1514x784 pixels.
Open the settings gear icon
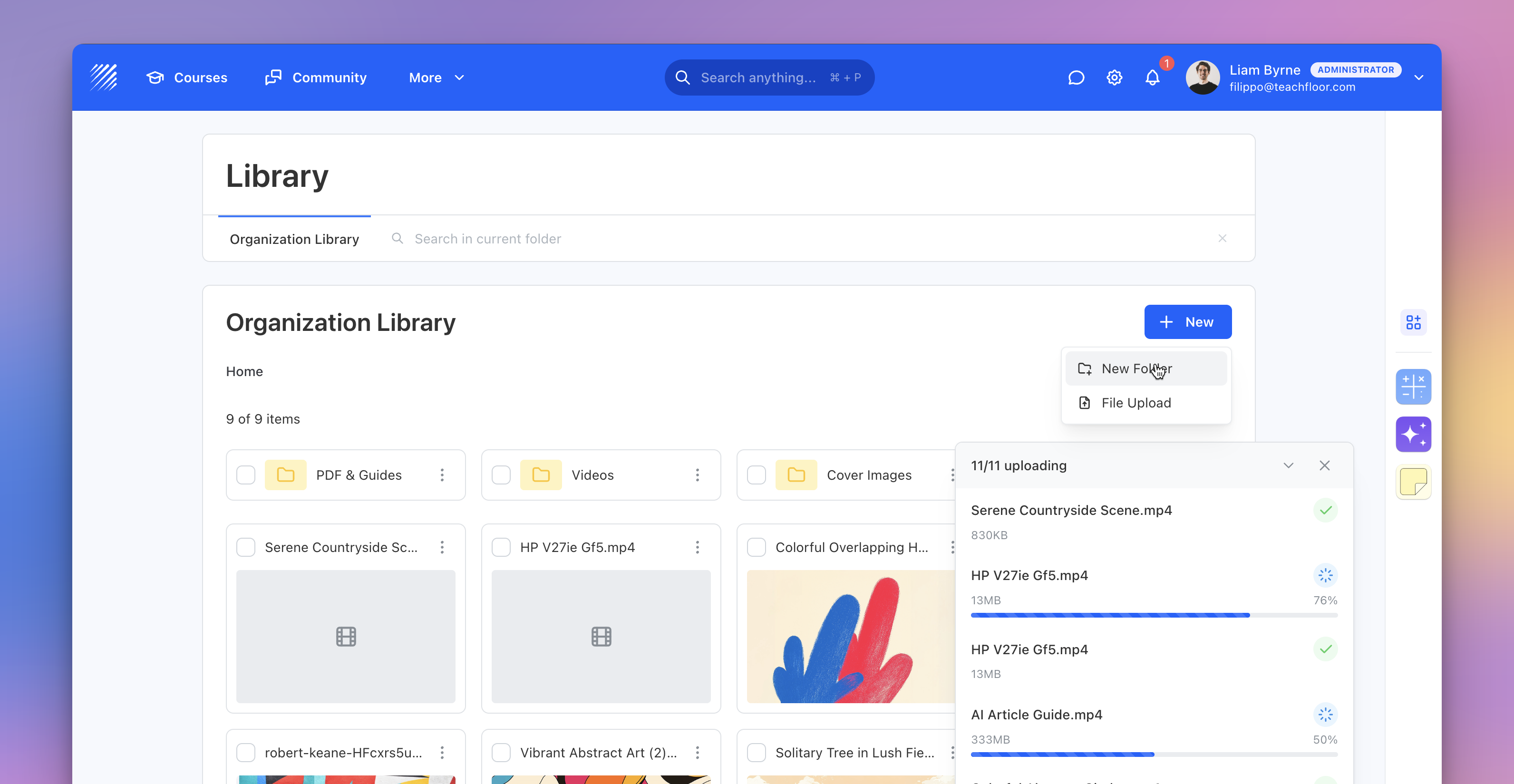click(1114, 77)
